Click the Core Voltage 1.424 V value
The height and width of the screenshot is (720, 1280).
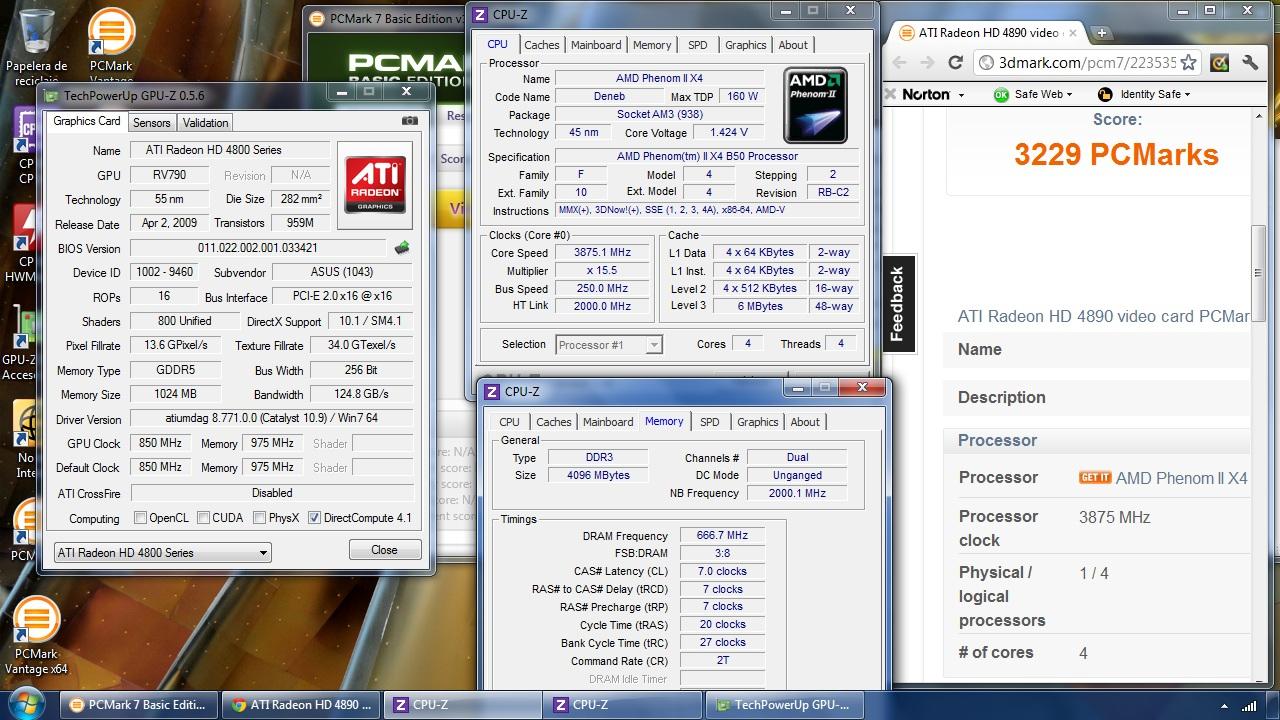[x=729, y=132]
